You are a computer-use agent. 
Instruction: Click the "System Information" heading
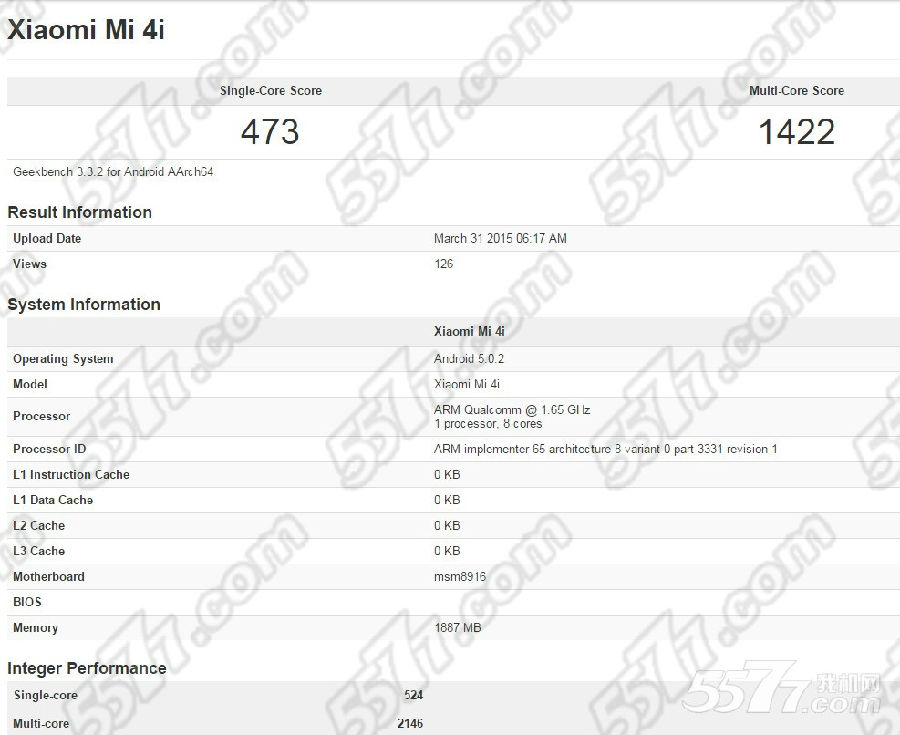(x=84, y=304)
